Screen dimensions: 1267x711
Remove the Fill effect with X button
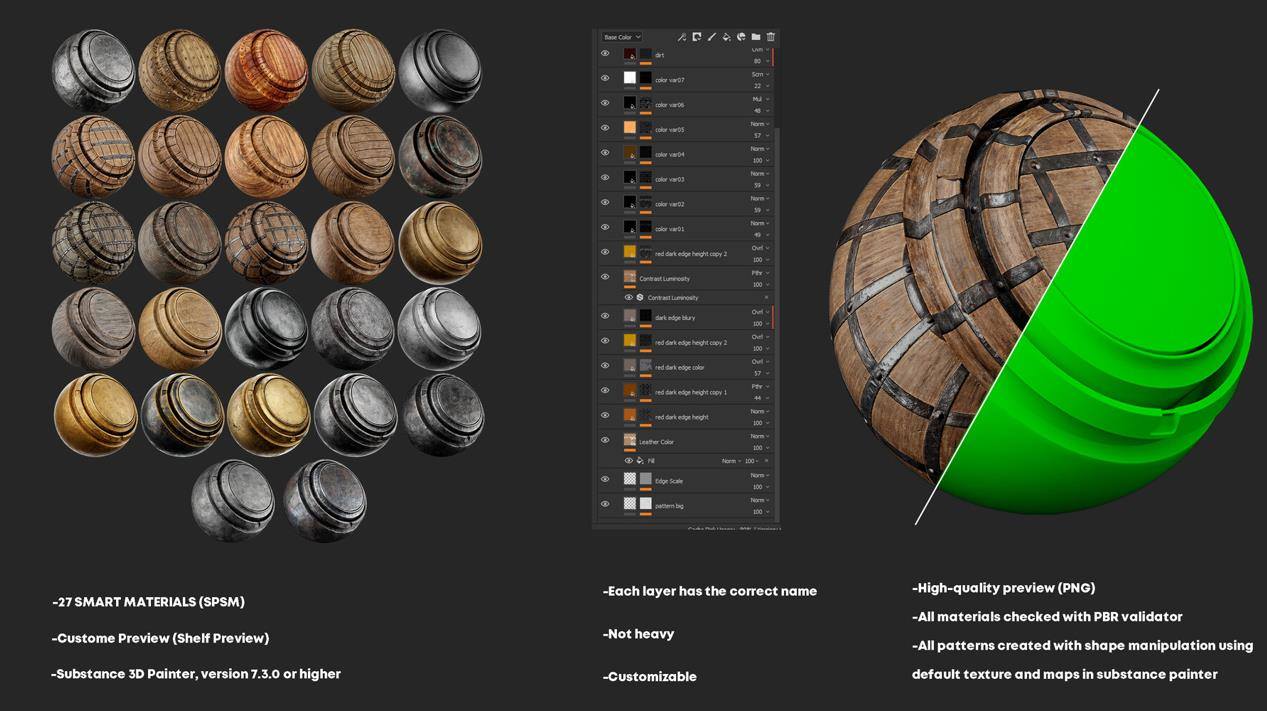[x=767, y=461]
